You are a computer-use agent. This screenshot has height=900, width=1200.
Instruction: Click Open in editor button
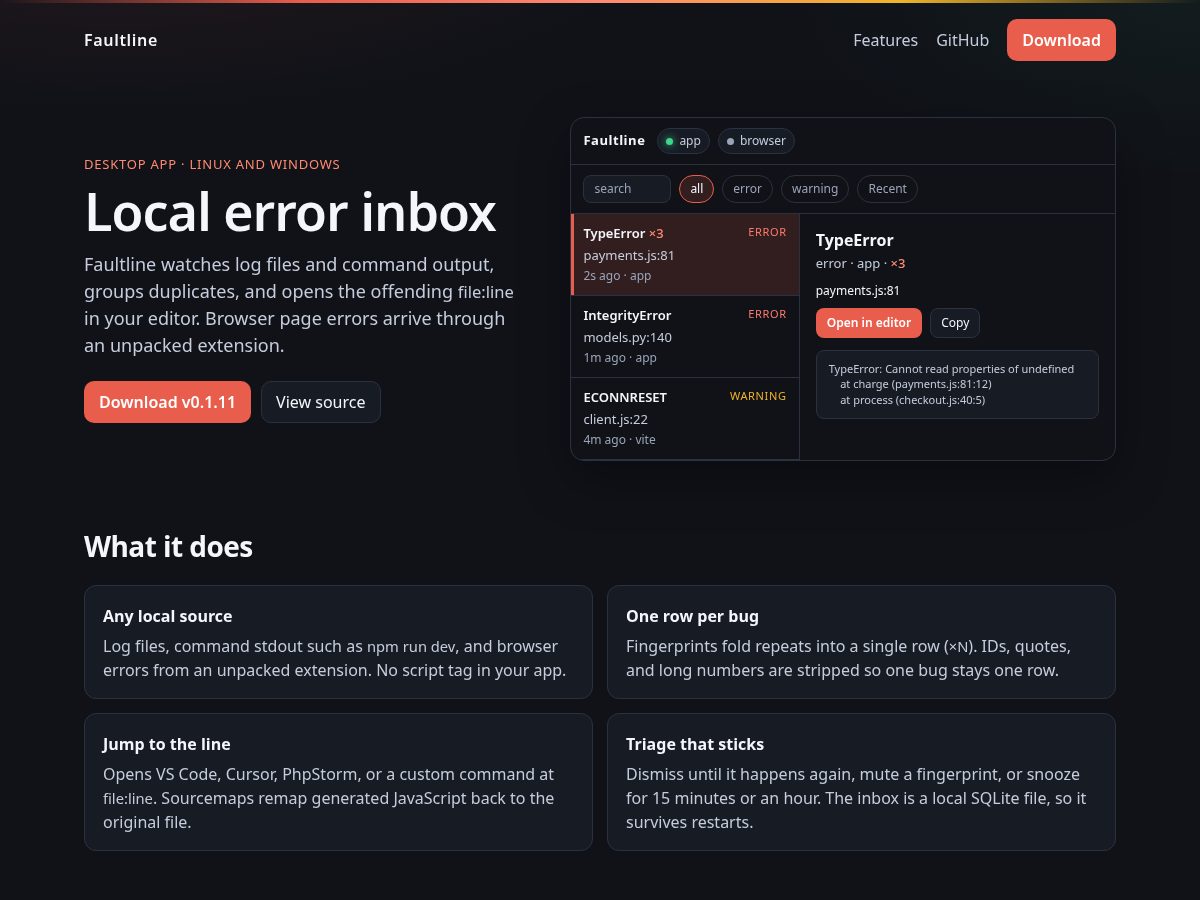869,323
